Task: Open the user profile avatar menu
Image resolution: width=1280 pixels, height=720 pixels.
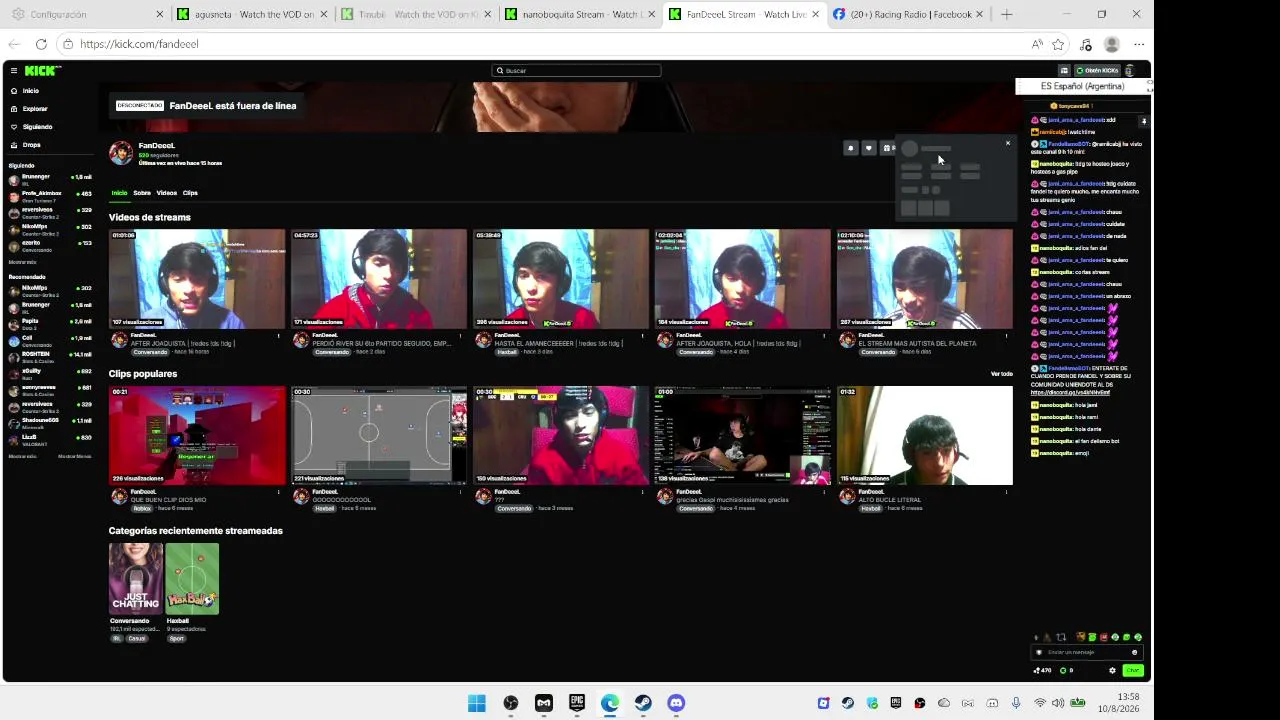Action: 1130,71
